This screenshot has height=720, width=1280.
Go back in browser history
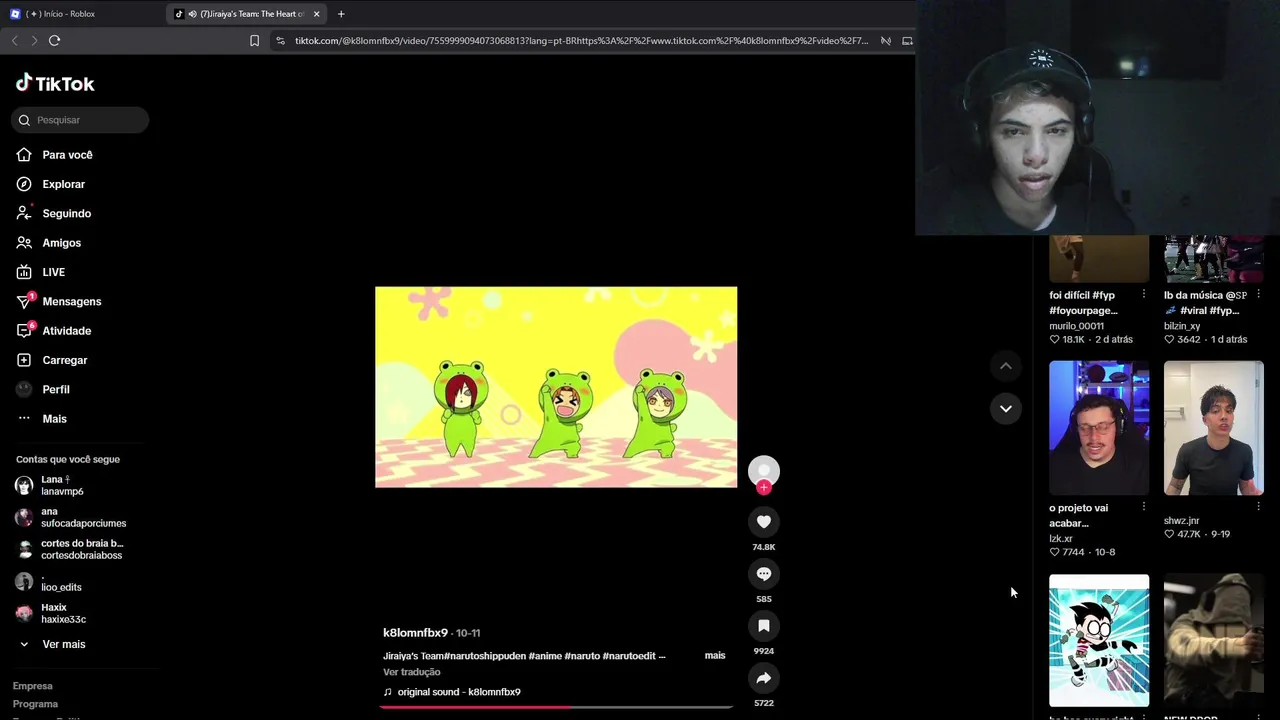point(14,40)
